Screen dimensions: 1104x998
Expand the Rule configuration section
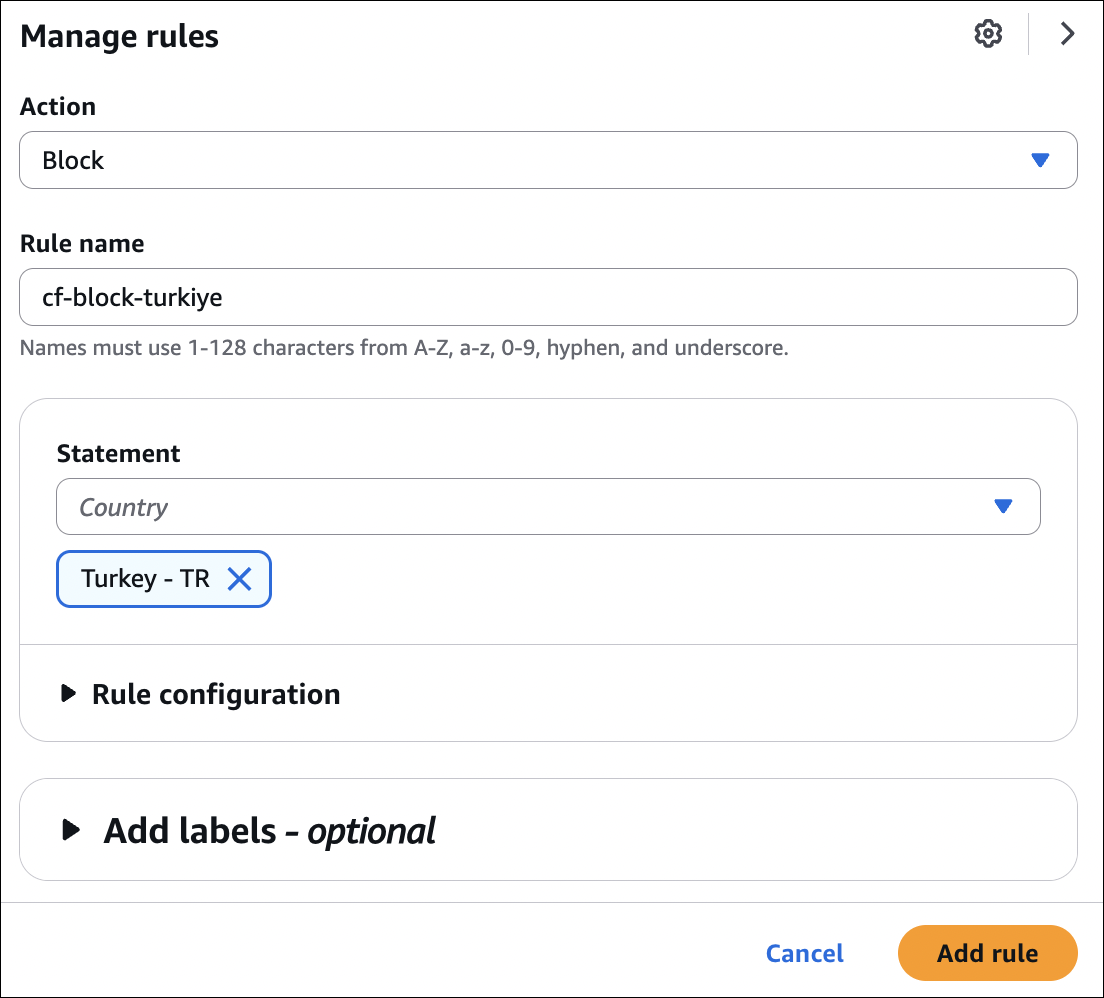[x=216, y=694]
